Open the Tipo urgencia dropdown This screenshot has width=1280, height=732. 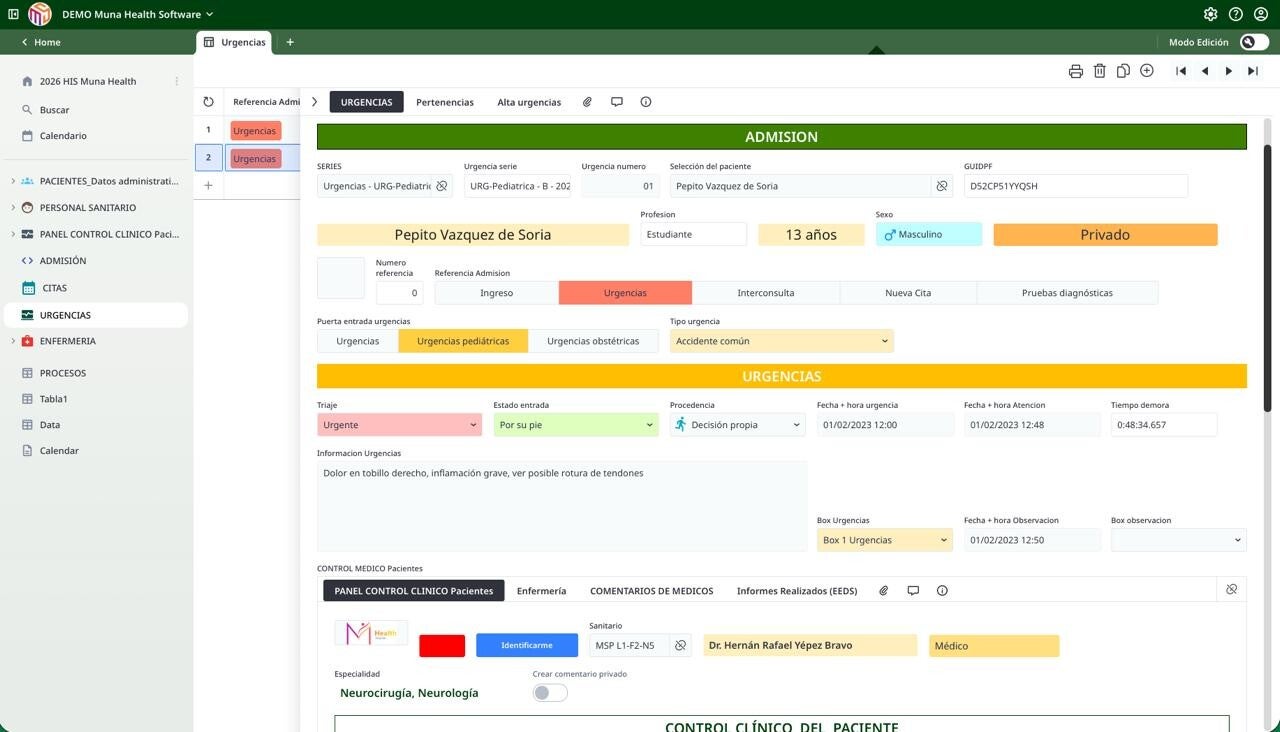point(781,341)
